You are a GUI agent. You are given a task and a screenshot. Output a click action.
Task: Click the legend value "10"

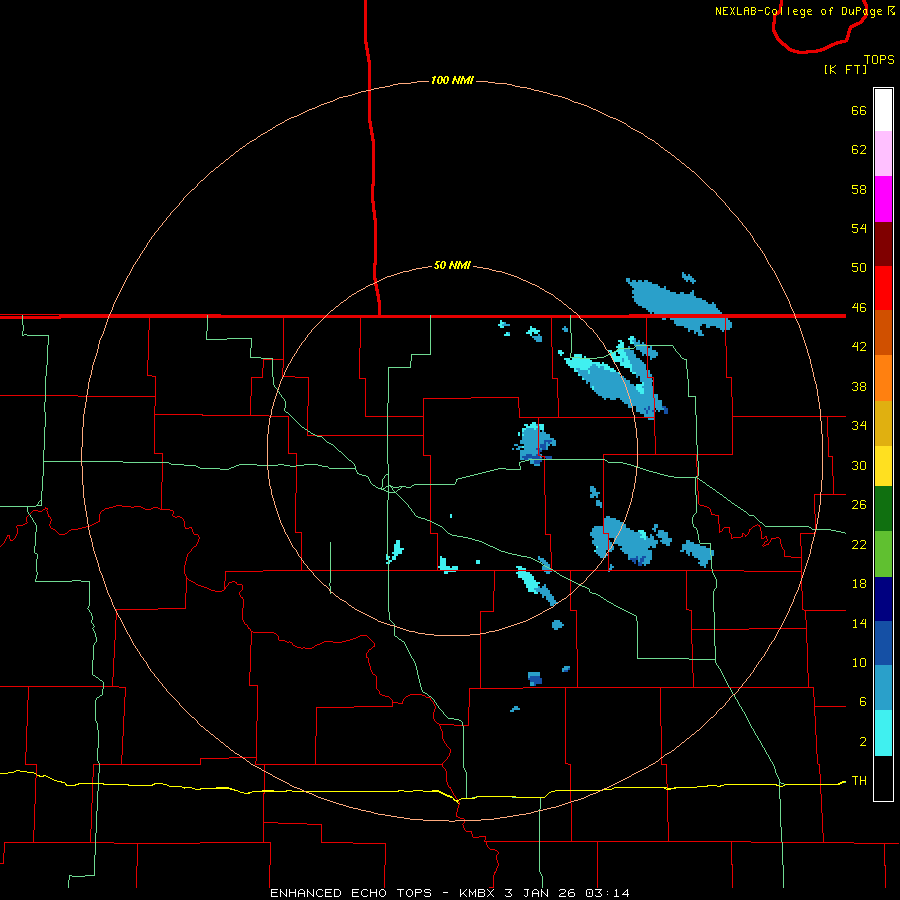859,662
